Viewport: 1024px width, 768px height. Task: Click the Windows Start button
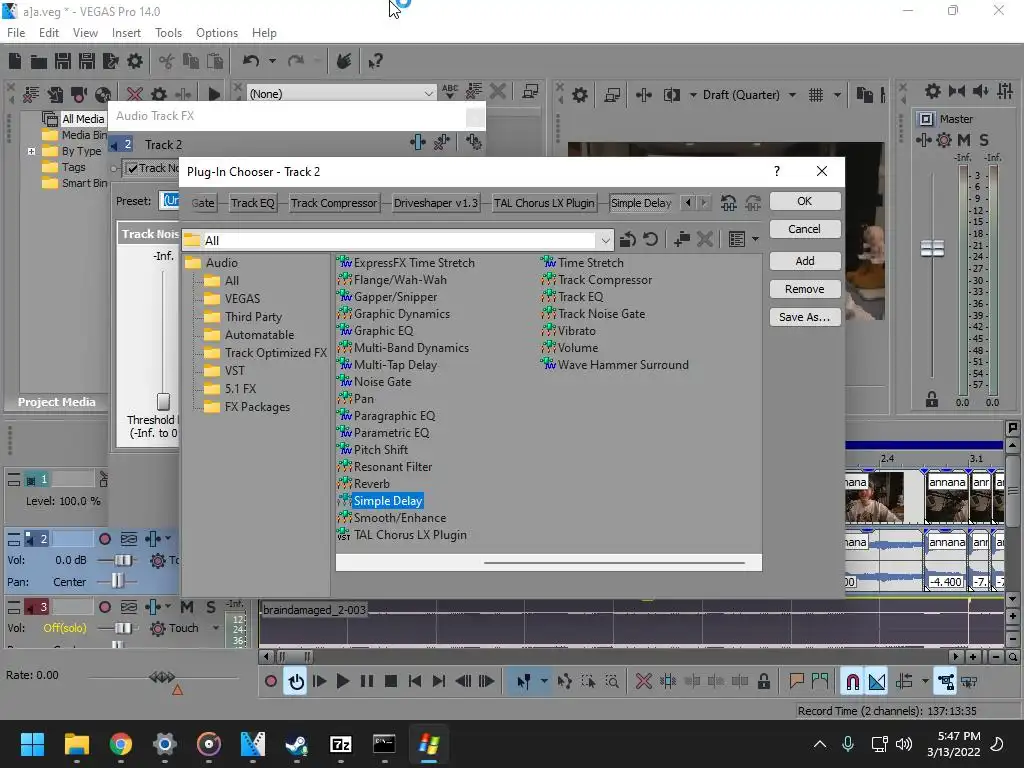32,744
